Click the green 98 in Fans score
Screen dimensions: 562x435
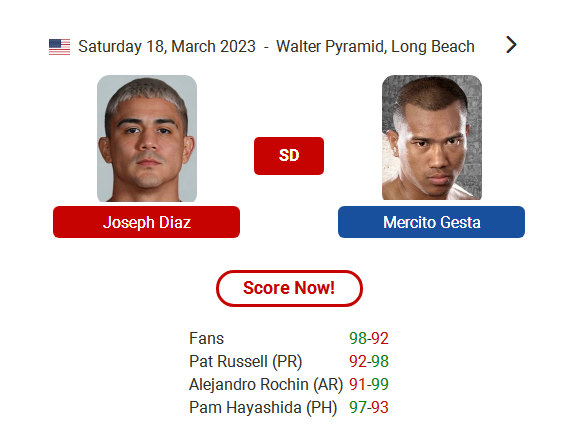(358, 338)
